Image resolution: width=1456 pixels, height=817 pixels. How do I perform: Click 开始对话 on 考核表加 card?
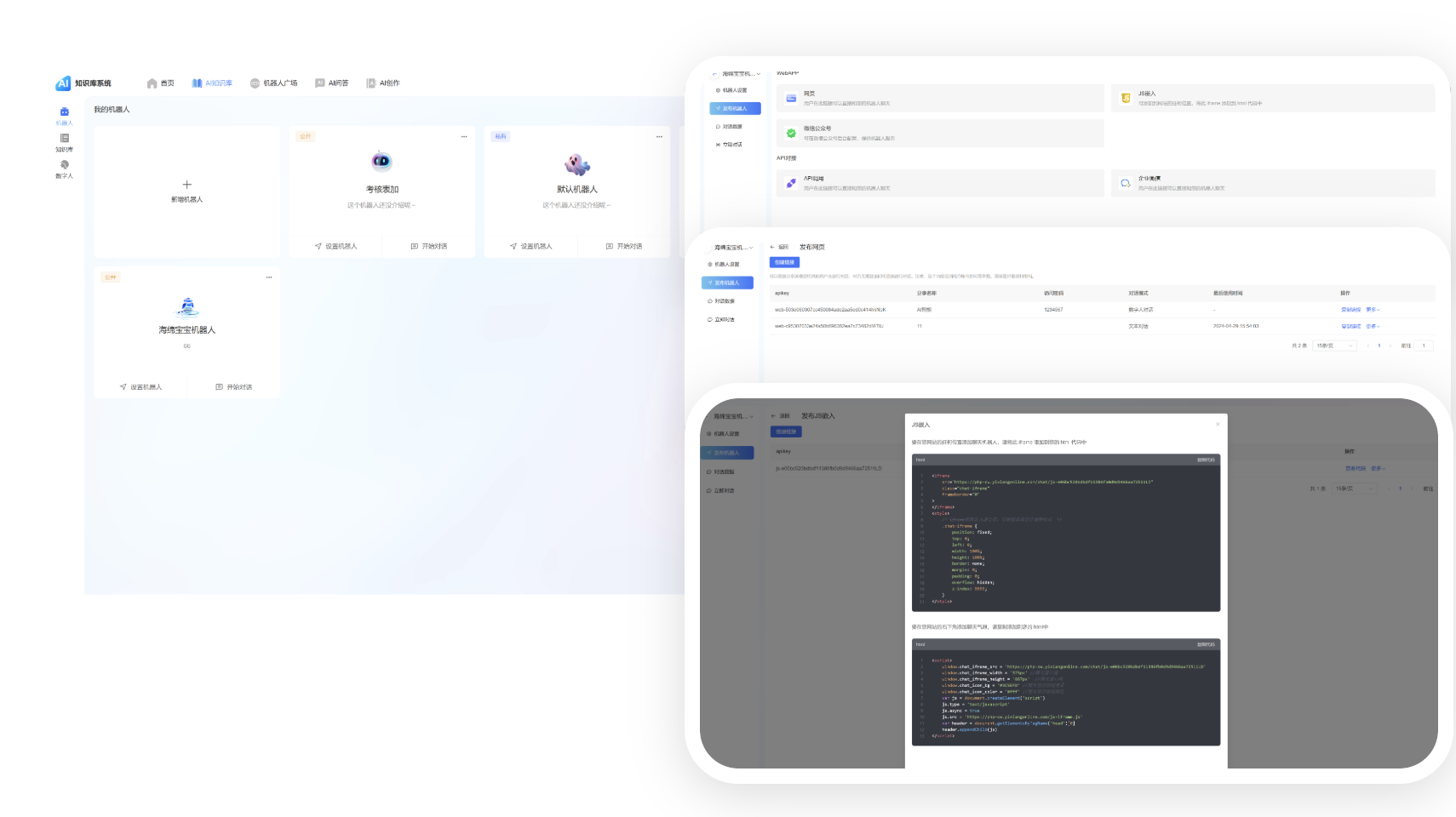point(429,246)
